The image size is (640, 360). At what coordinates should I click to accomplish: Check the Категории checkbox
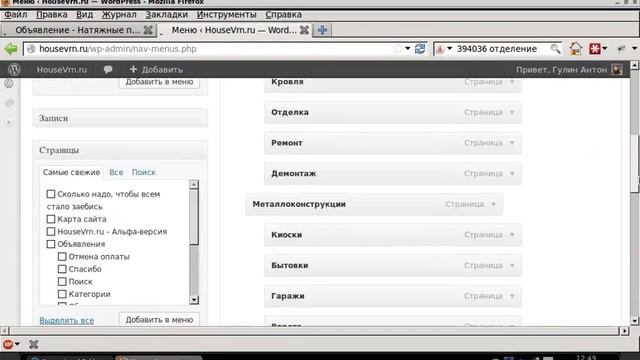[x=62, y=294]
